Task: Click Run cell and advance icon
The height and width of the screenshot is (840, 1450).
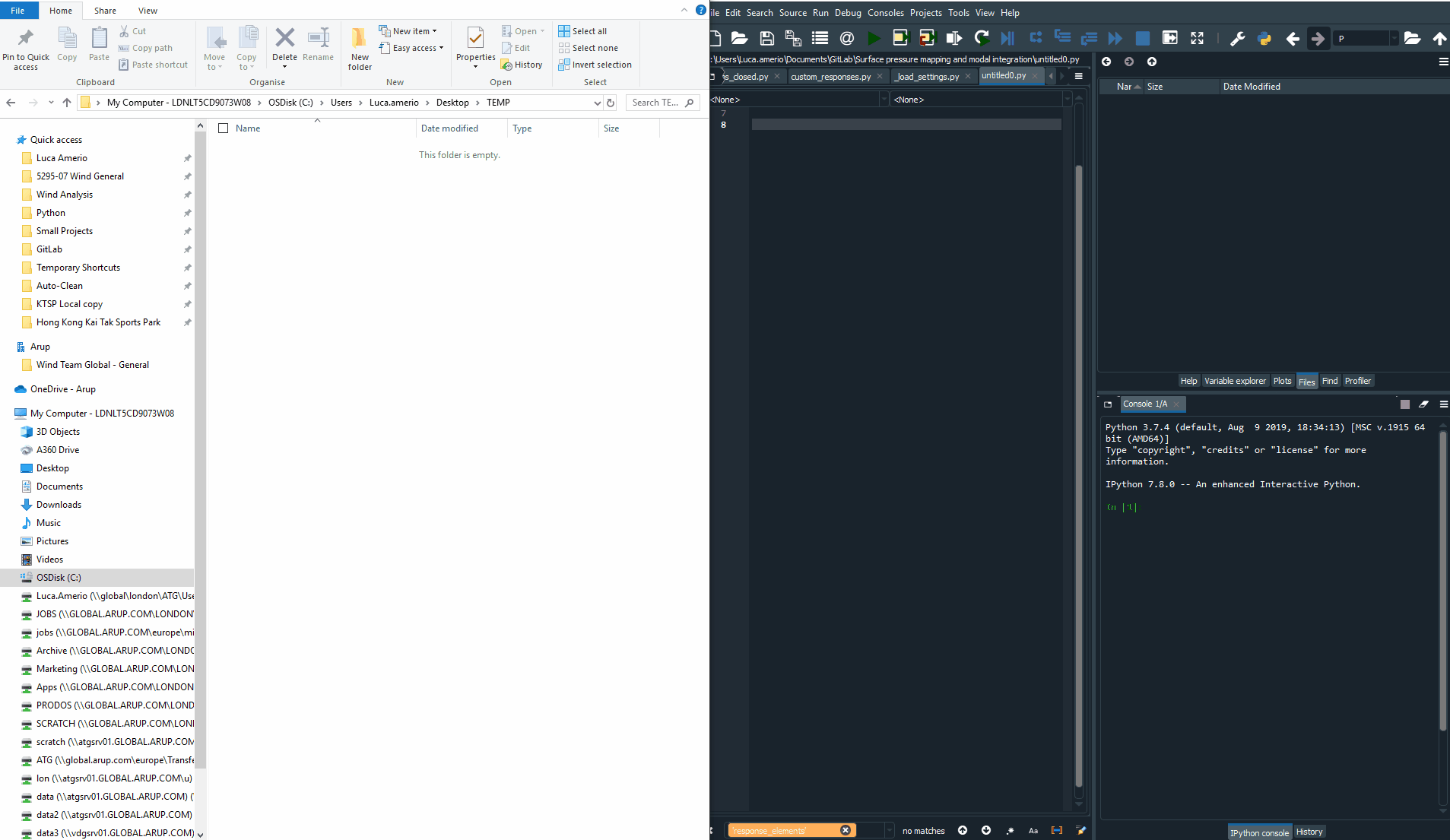Action: [x=927, y=38]
